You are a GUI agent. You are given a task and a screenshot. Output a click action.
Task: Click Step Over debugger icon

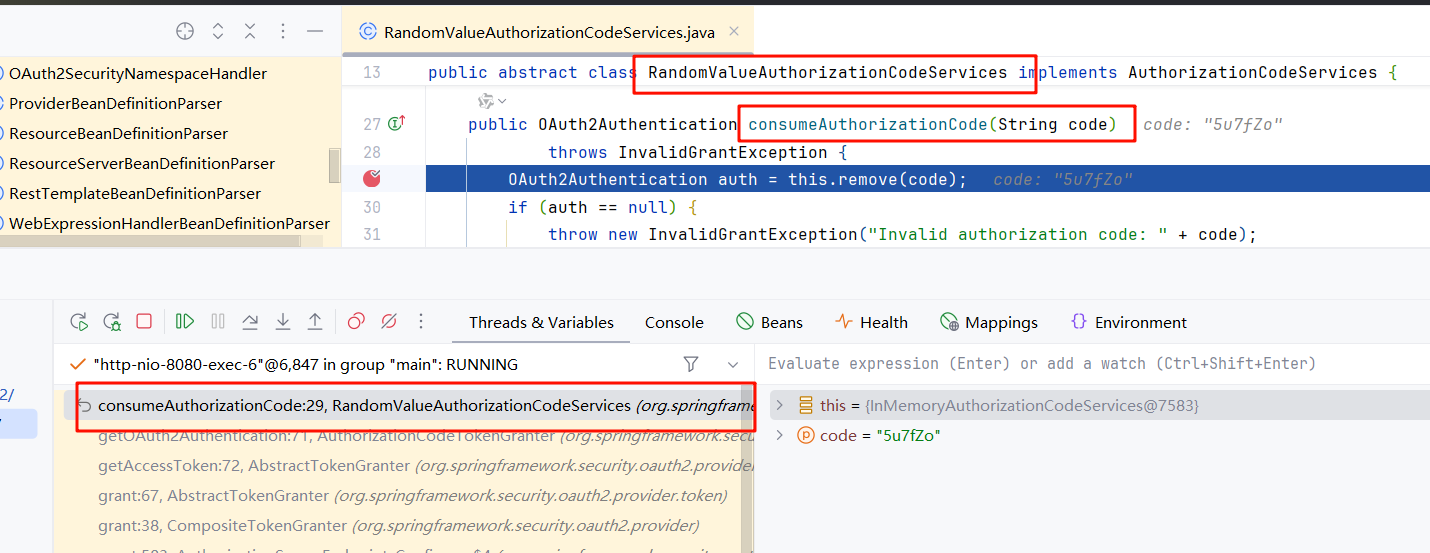click(251, 322)
